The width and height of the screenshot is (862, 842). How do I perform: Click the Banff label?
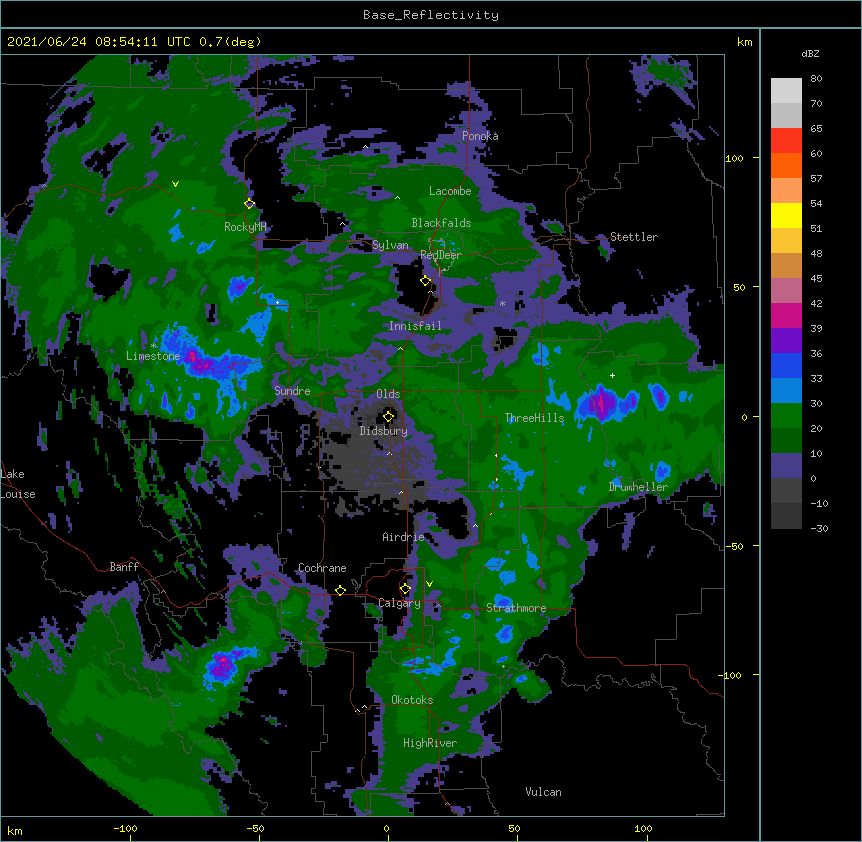click(124, 567)
